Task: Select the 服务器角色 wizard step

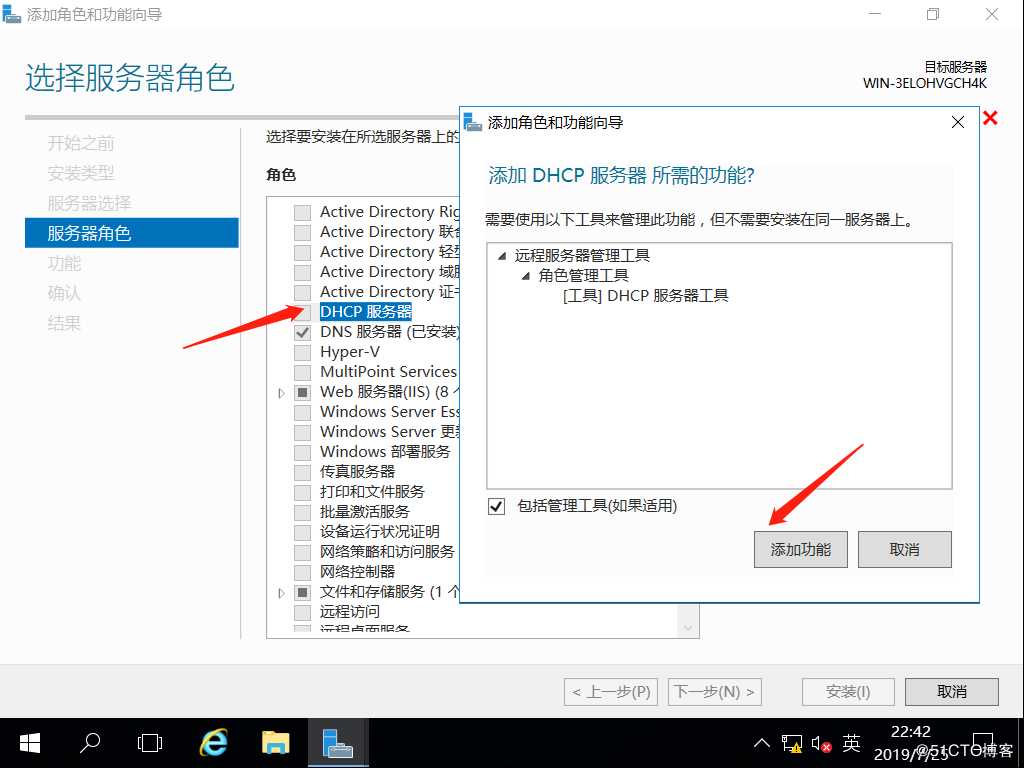Action: point(131,233)
